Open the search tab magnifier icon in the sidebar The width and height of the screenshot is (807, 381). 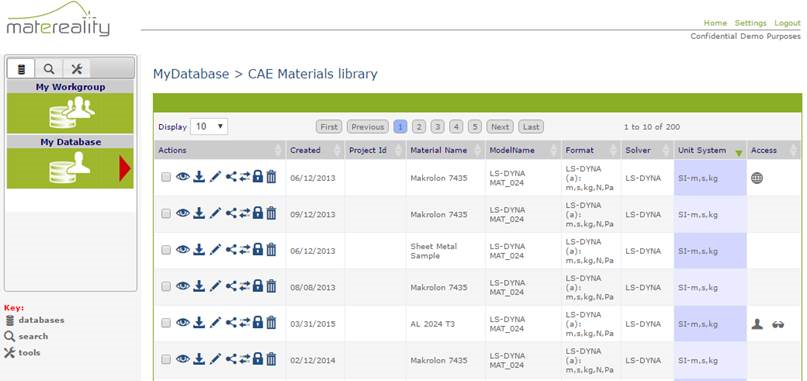click(49, 68)
